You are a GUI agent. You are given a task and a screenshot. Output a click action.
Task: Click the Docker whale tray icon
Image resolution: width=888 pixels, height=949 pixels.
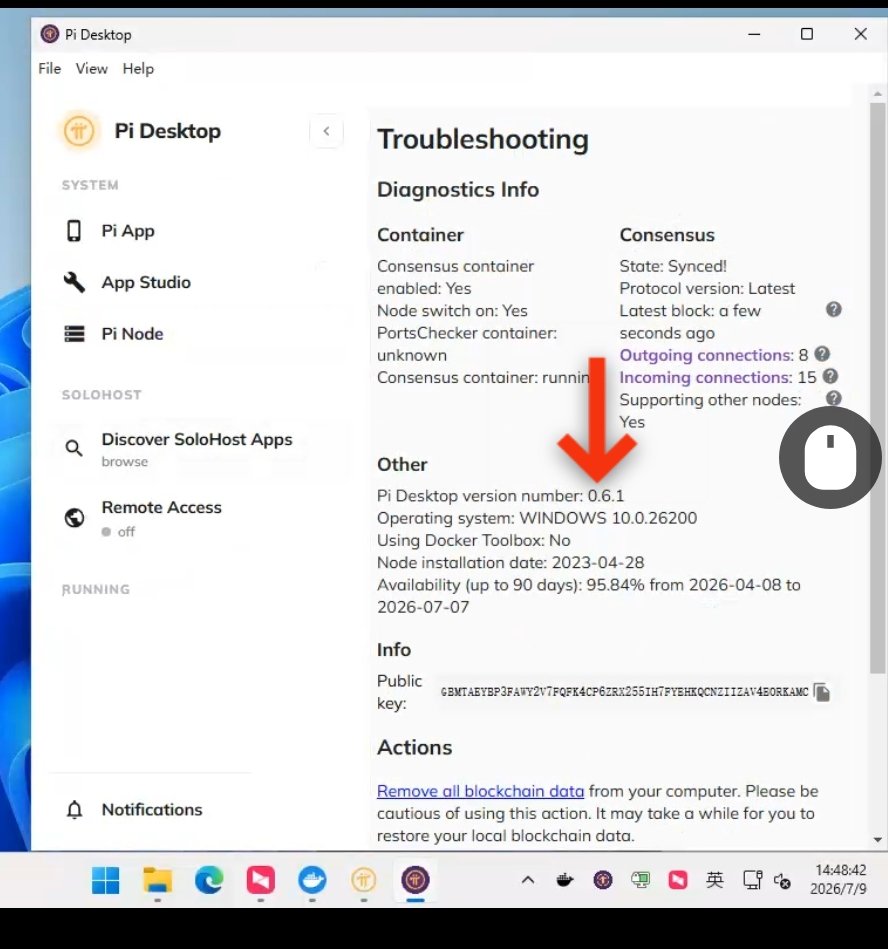(565, 880)
